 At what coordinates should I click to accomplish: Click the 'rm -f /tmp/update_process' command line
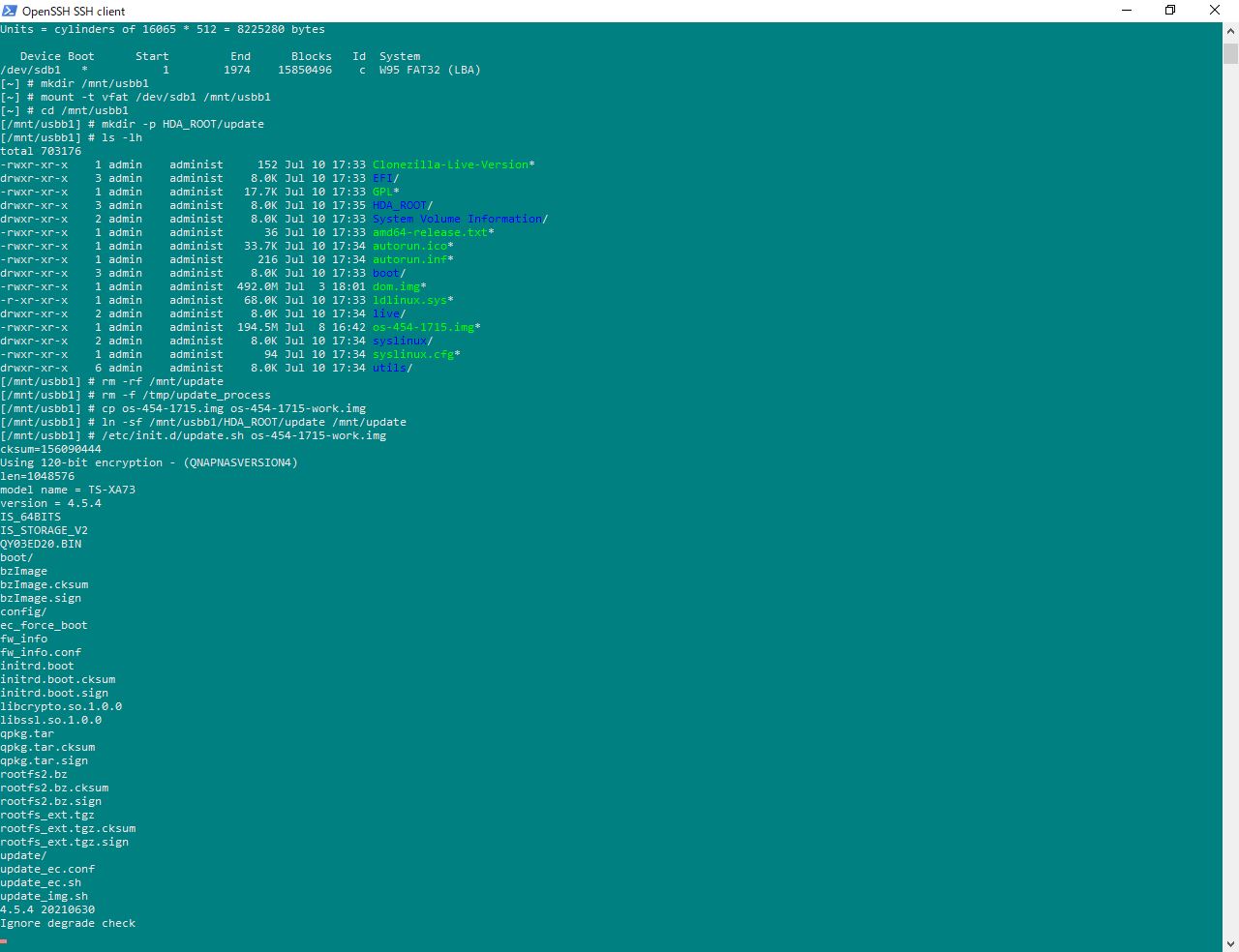tap(136, 395)
